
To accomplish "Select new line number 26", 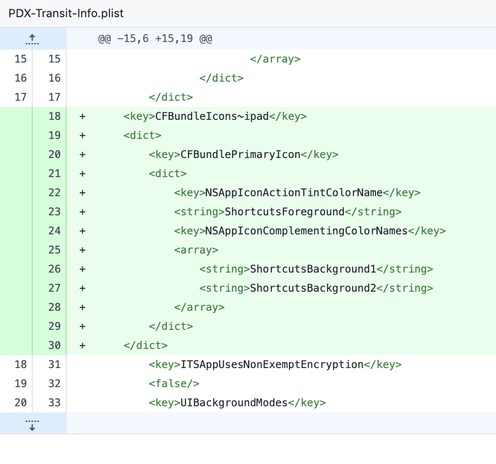I will point(54,269).
